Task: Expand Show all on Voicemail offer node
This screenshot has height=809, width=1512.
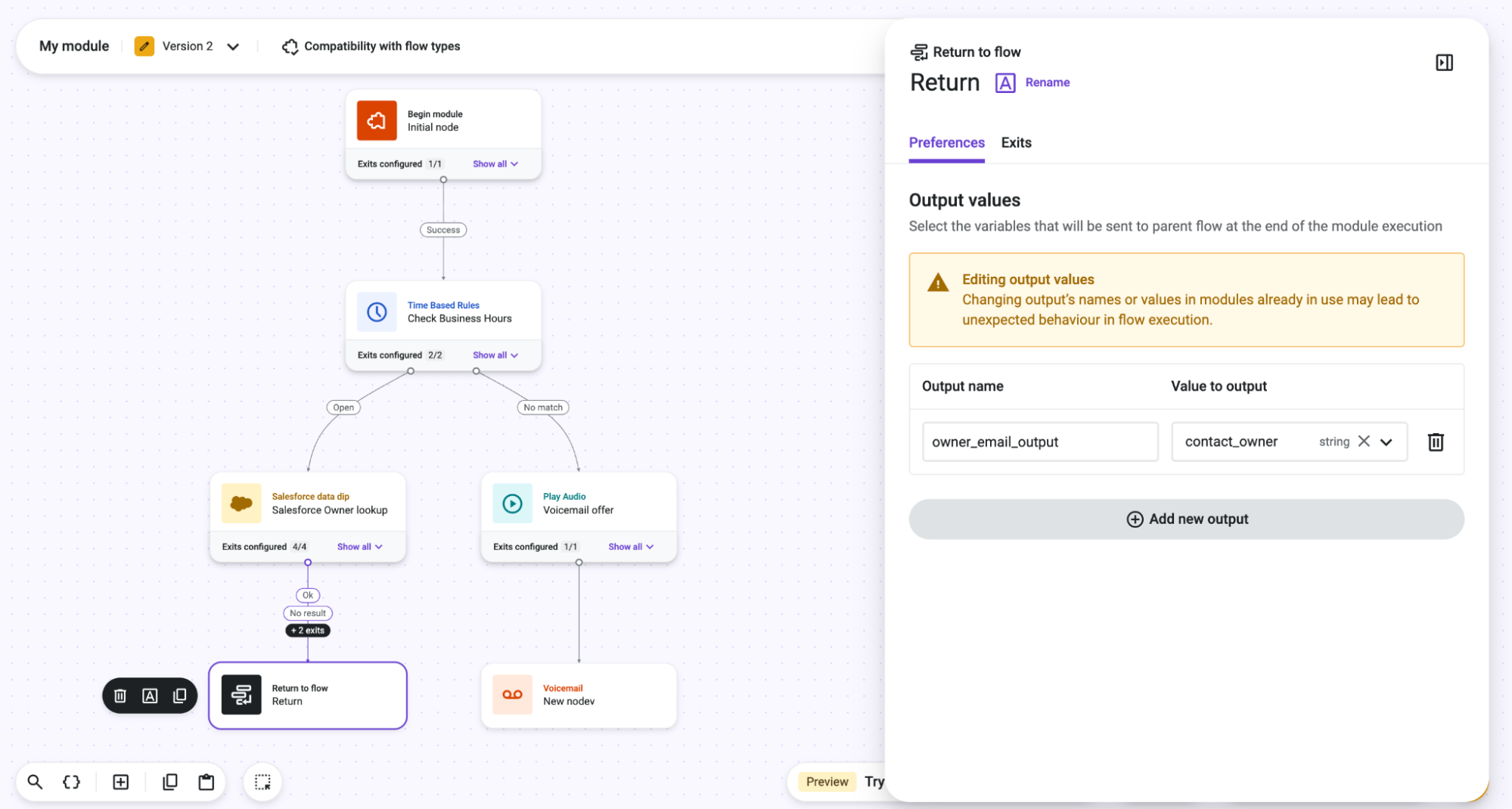Action: coord(631,547)
